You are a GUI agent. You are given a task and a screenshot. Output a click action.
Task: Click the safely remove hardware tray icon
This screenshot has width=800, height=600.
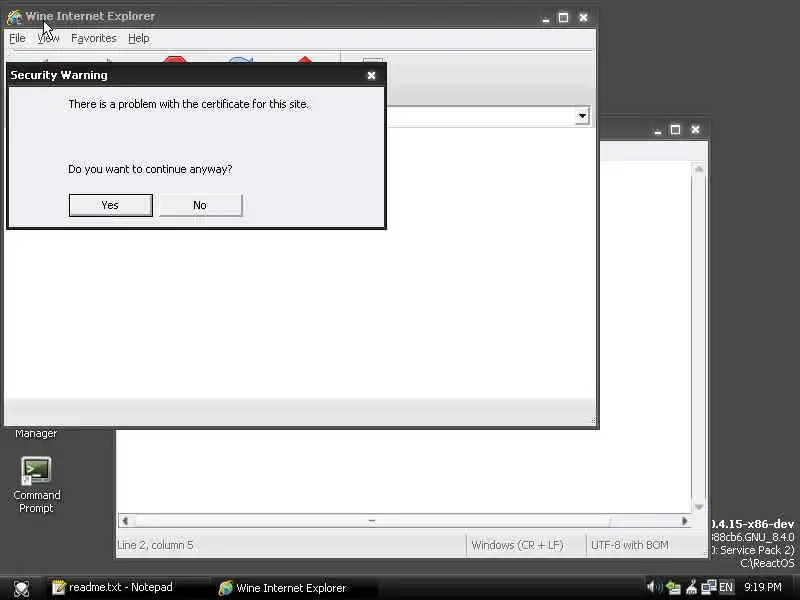coord(673,588)
